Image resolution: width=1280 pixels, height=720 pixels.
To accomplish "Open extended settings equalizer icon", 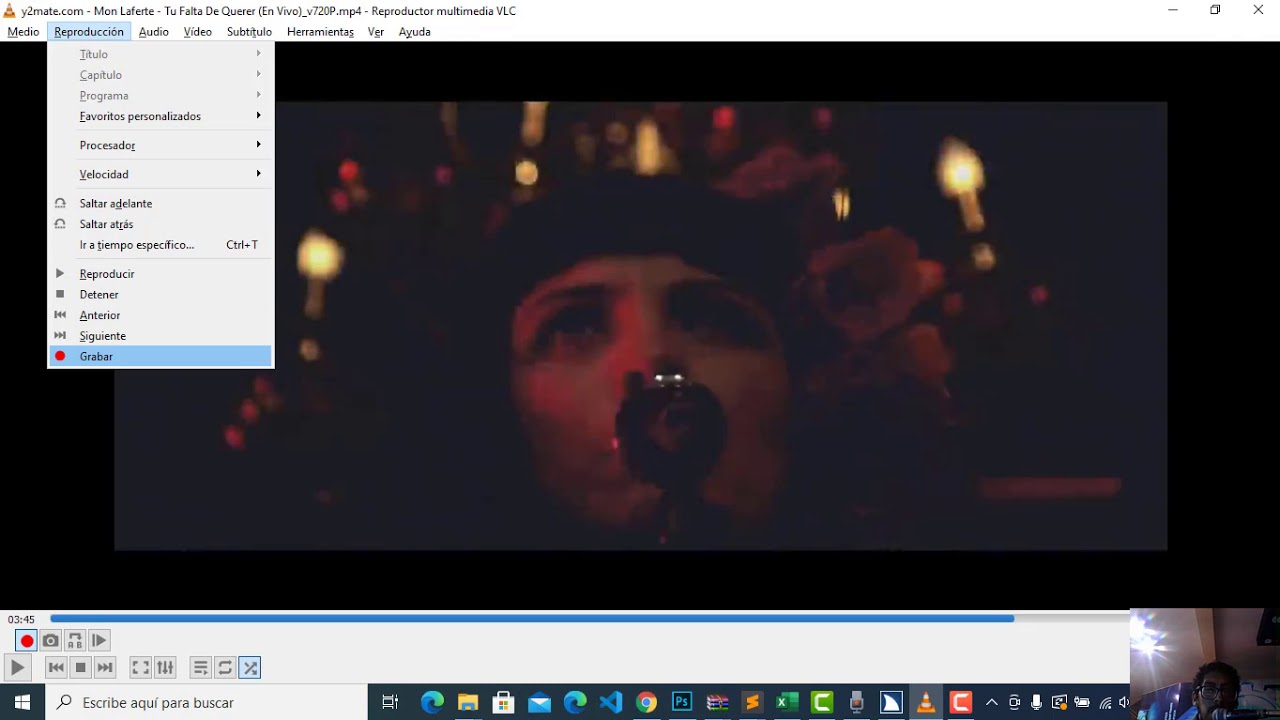I will click(x=165, y=667).
